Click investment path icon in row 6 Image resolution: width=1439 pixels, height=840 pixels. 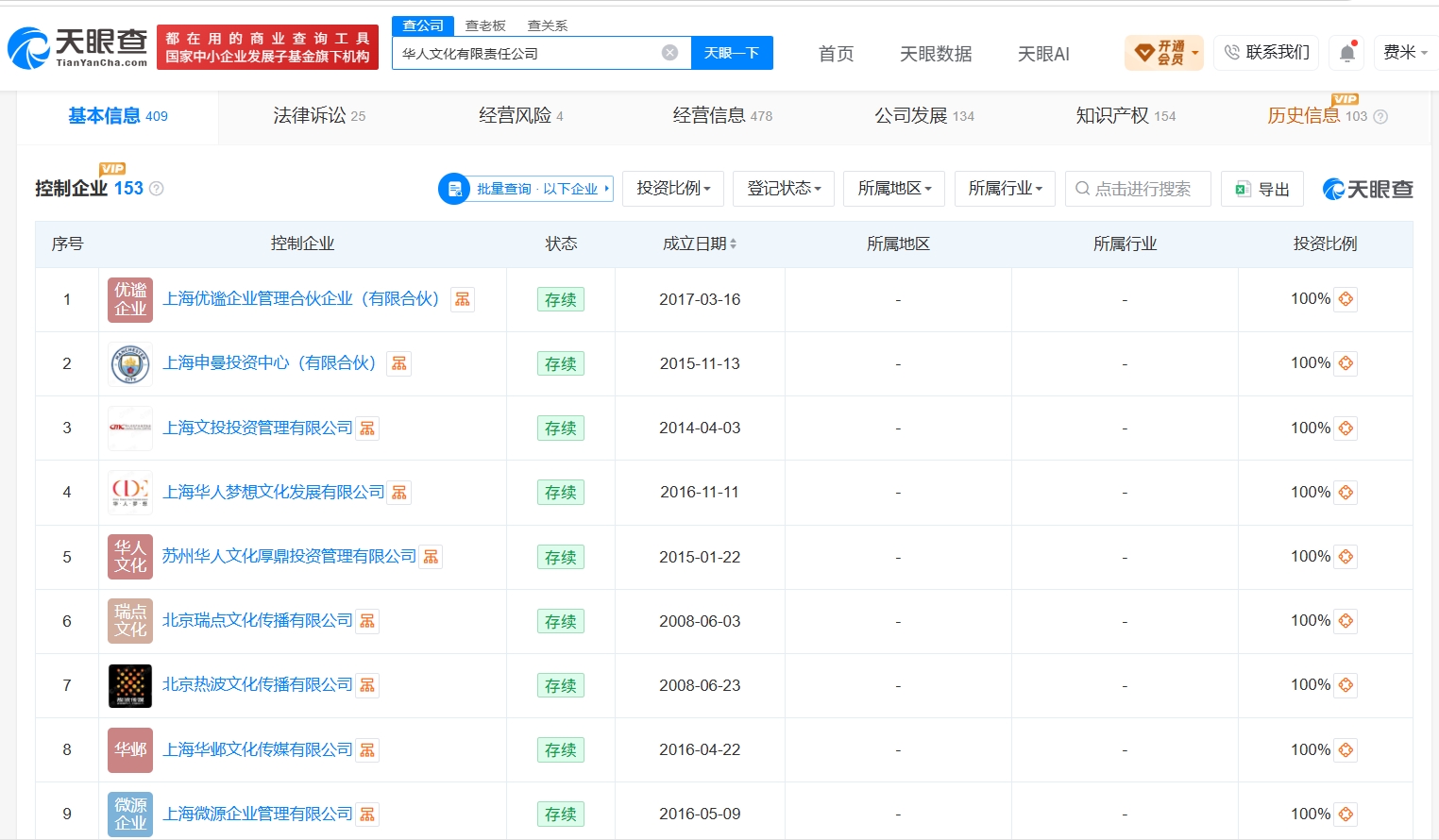(1346, 621)
